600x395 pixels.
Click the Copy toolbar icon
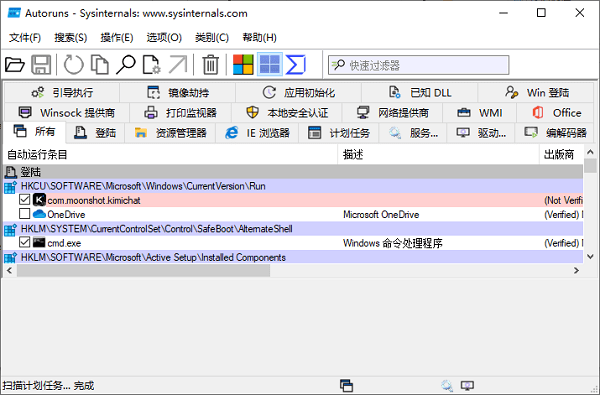(100, 64)
